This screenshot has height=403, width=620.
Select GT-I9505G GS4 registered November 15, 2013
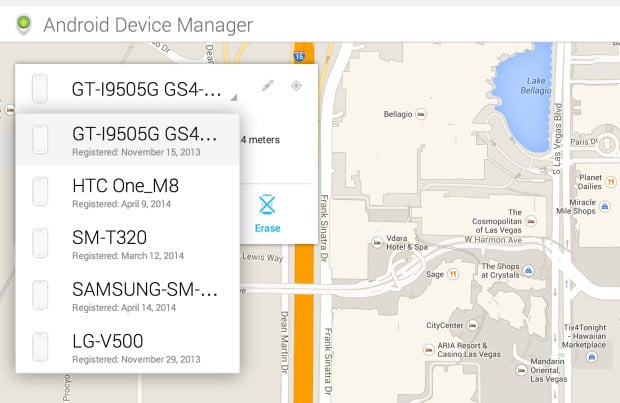[x=127, y=140]
